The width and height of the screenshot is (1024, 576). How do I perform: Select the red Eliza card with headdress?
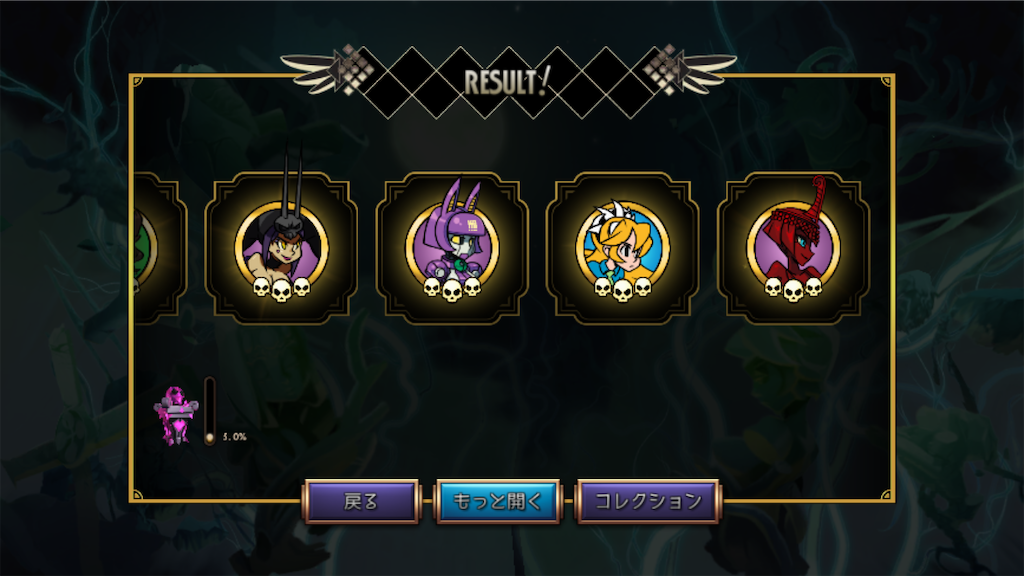pyautogui.click(x=793, y=248)
